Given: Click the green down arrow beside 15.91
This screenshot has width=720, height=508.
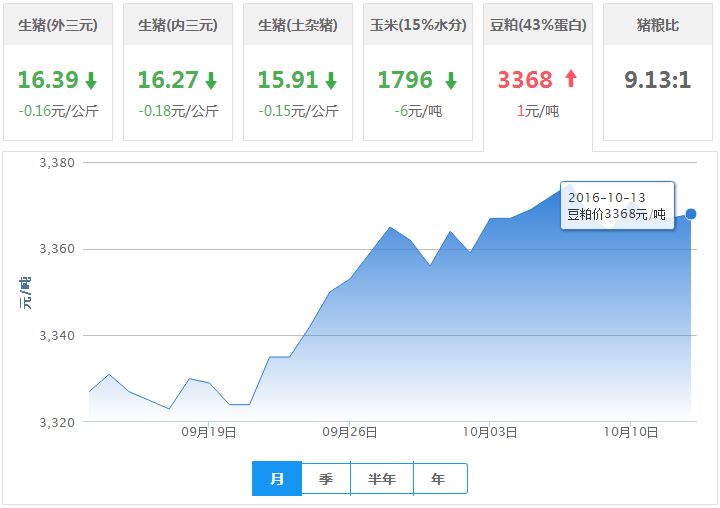Looking at the screenshot, I should point(331,80).
